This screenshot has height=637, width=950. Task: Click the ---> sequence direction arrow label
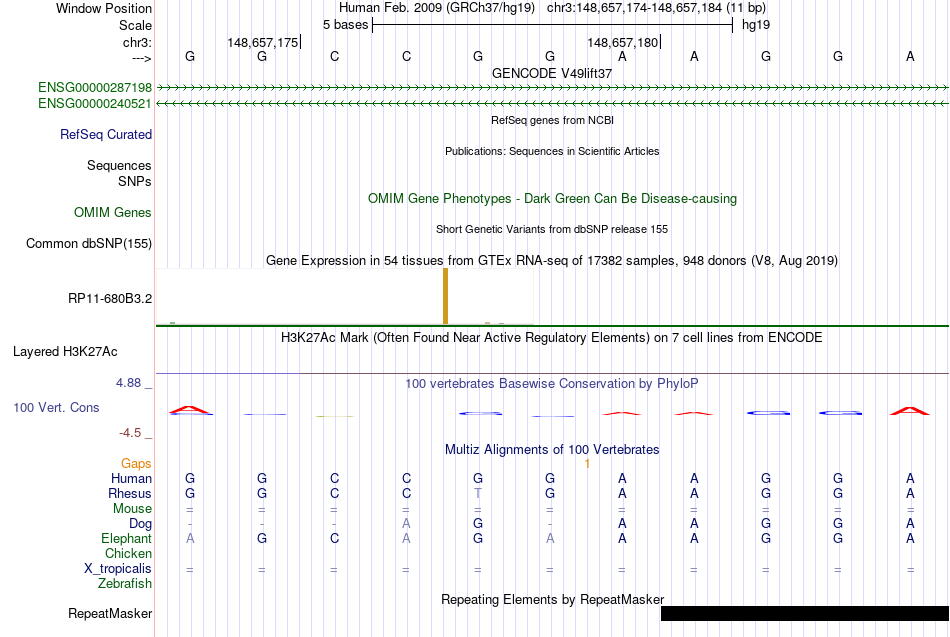click(141, 58)
